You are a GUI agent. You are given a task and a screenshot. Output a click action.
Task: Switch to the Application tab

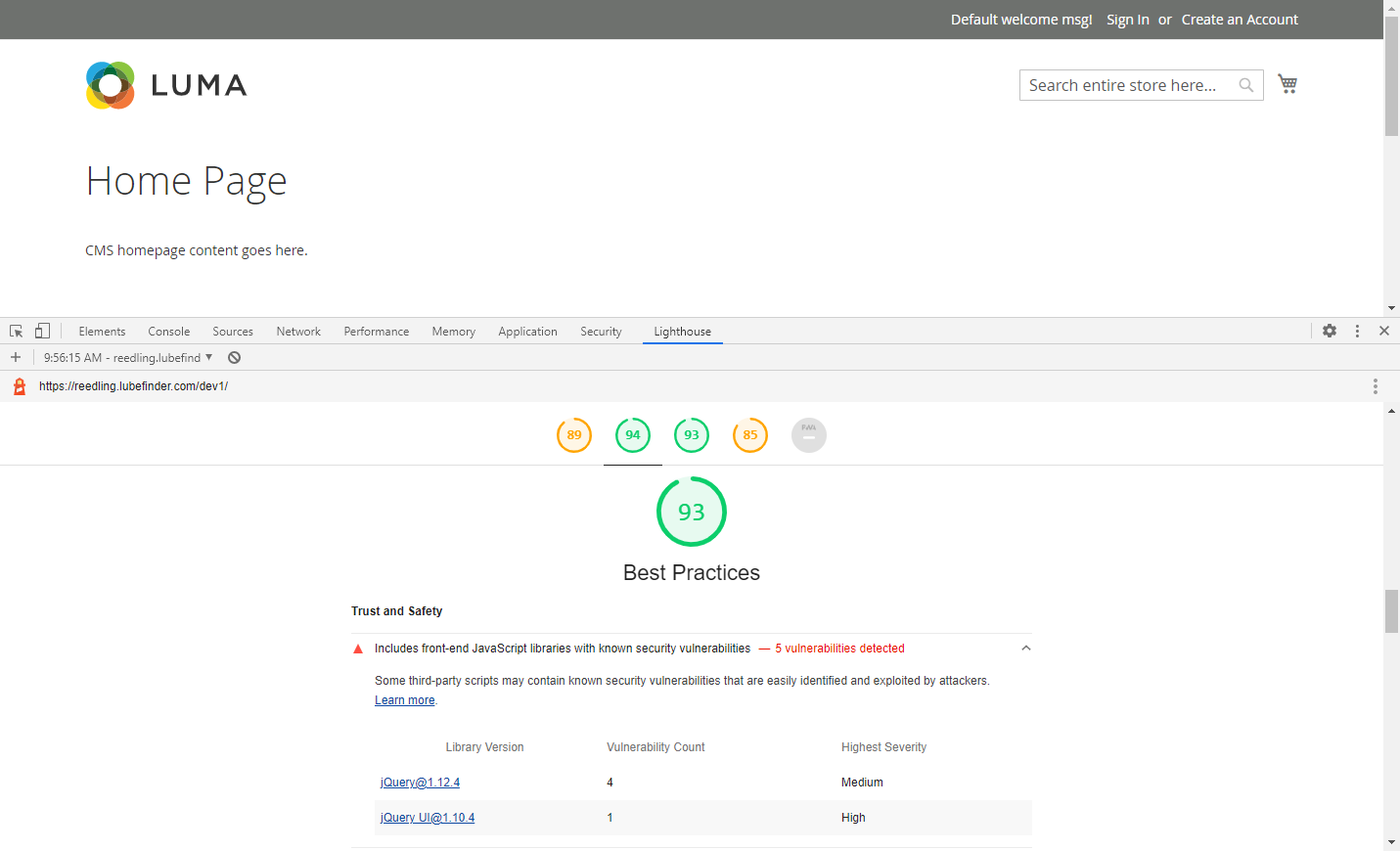527,332
